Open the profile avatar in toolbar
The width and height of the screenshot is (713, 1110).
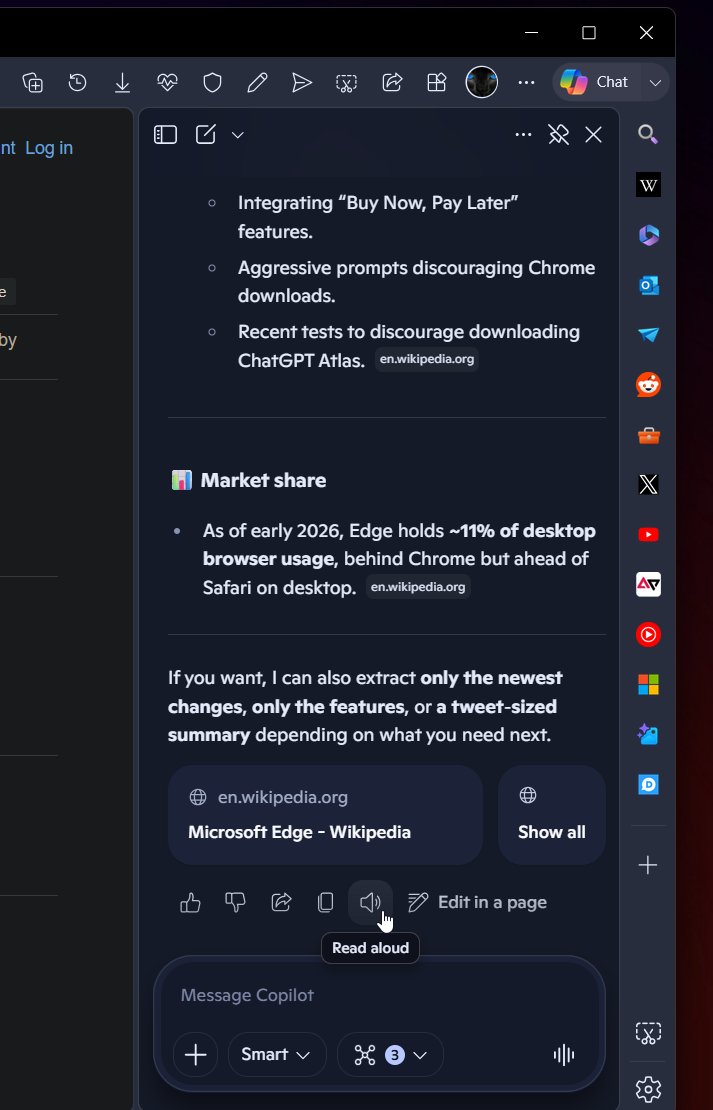coord(481,82)
